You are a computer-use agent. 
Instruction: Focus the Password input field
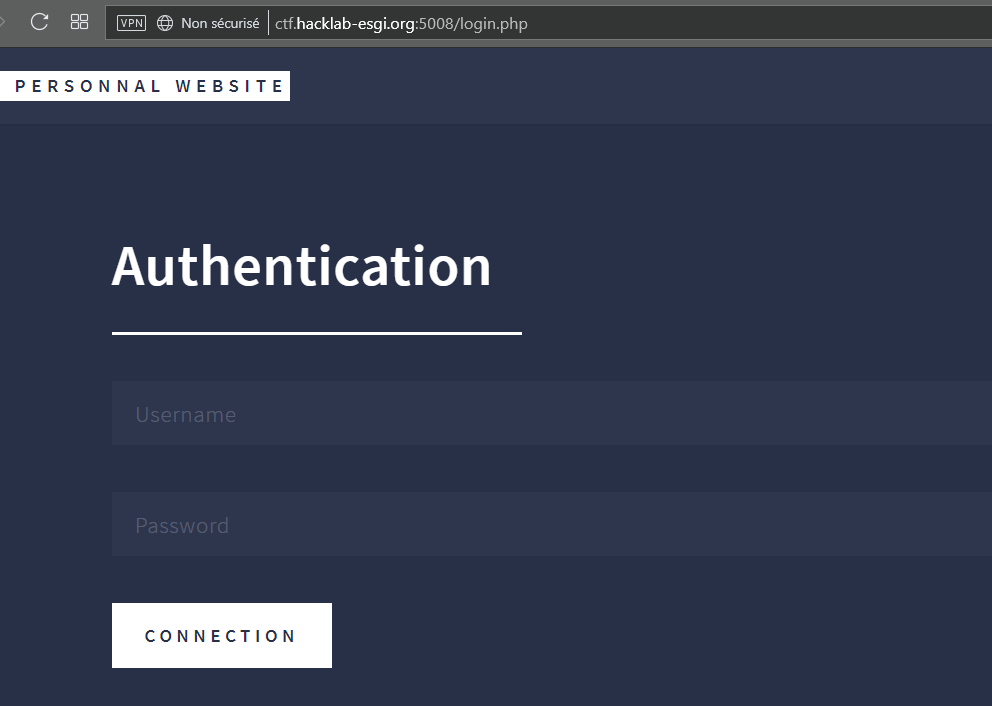[x=552, y=524]
